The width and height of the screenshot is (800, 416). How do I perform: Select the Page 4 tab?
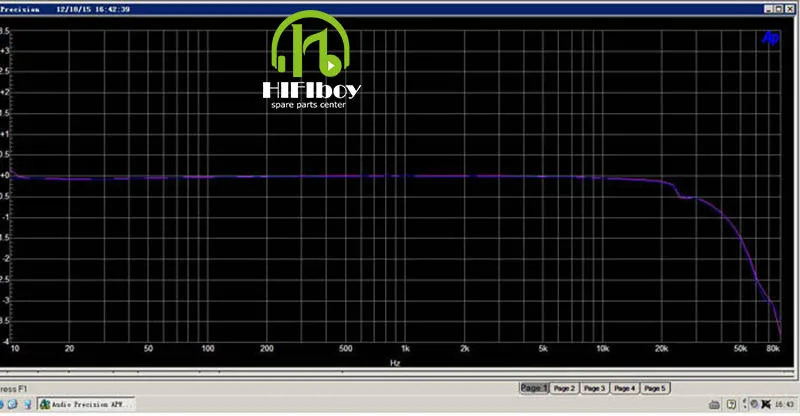624,388
